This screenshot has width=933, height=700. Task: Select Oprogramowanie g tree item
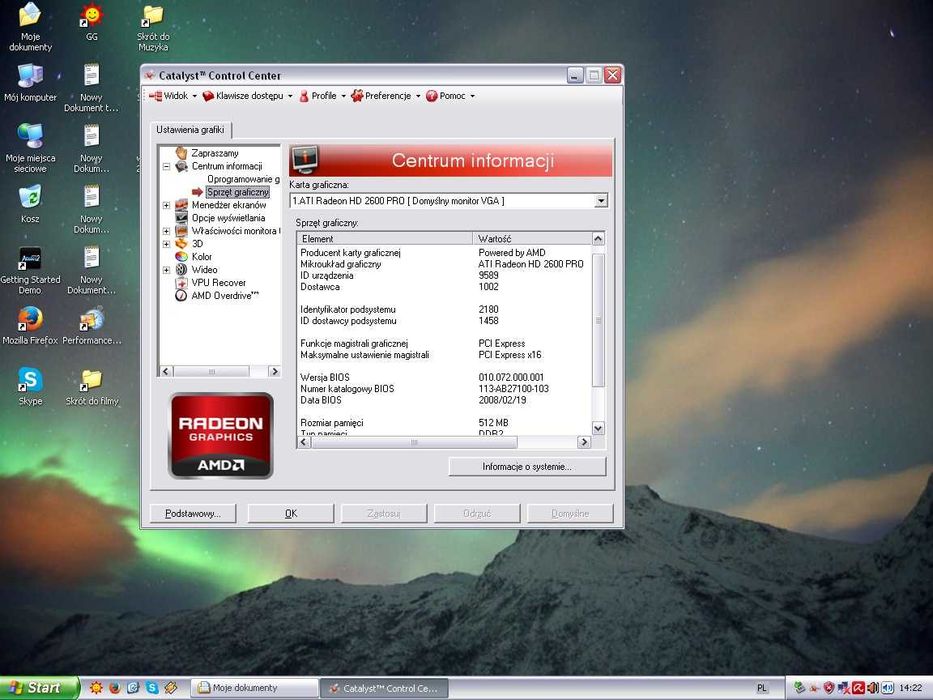tap(243, 179)
